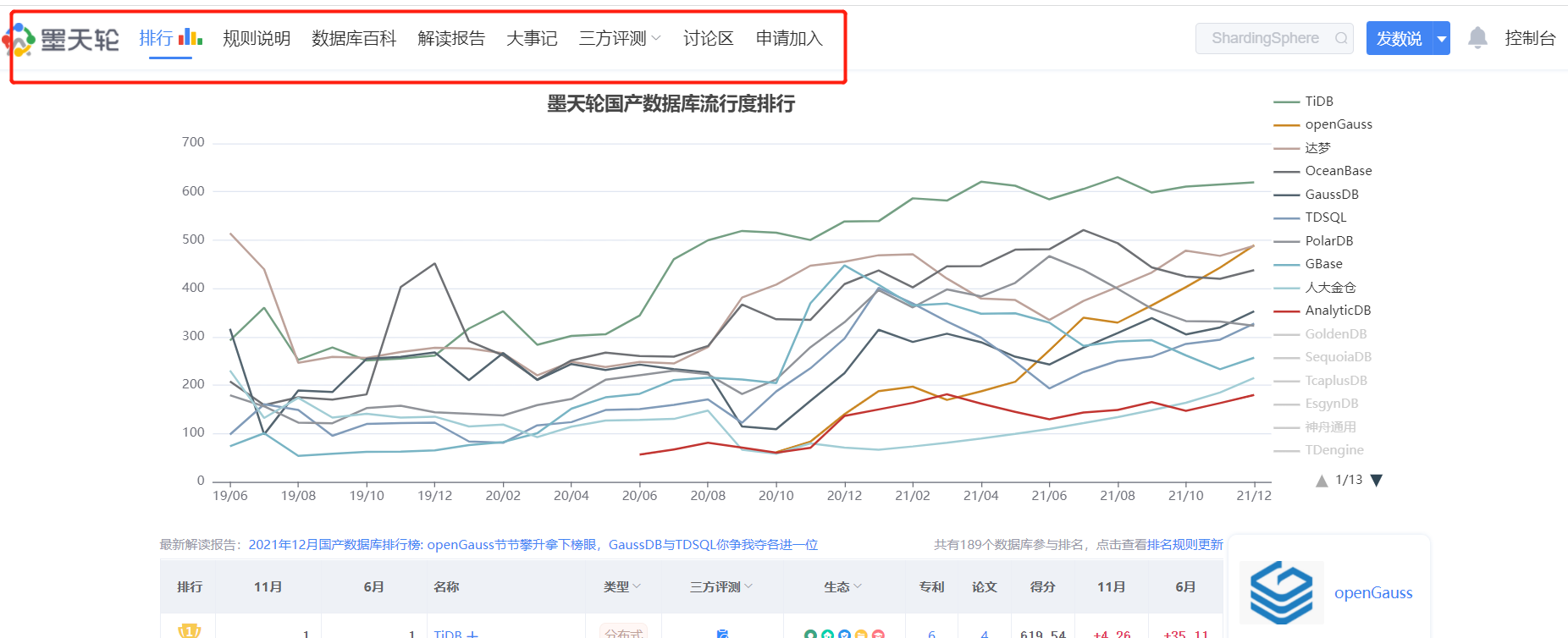Click the 分布式 type tag
This screenshot has height=638, width=1568.
pyautogui.click(x=624, y=633)
